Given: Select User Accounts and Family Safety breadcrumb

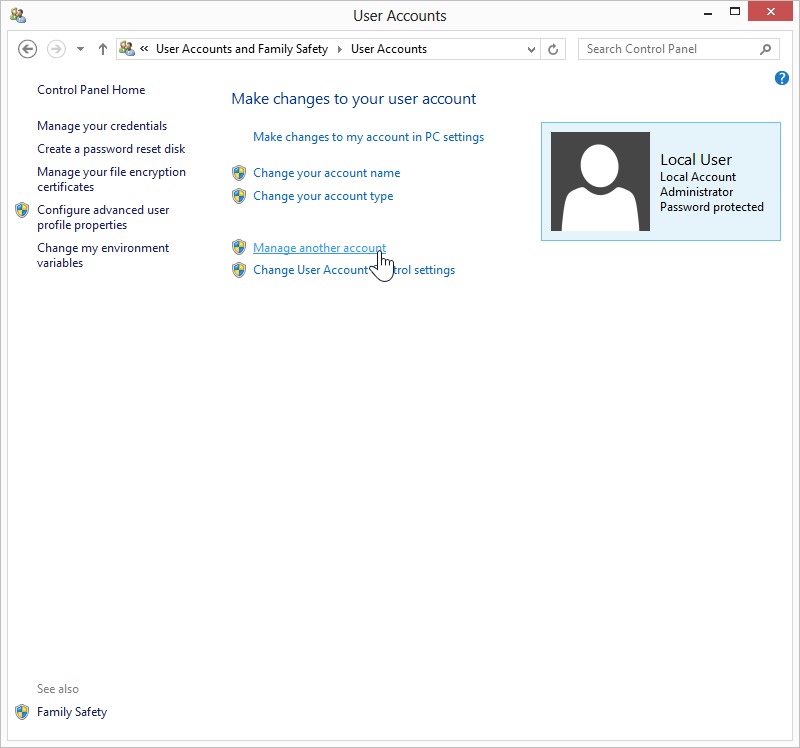Looking at the screenshot, I should (x=241, y=49).
